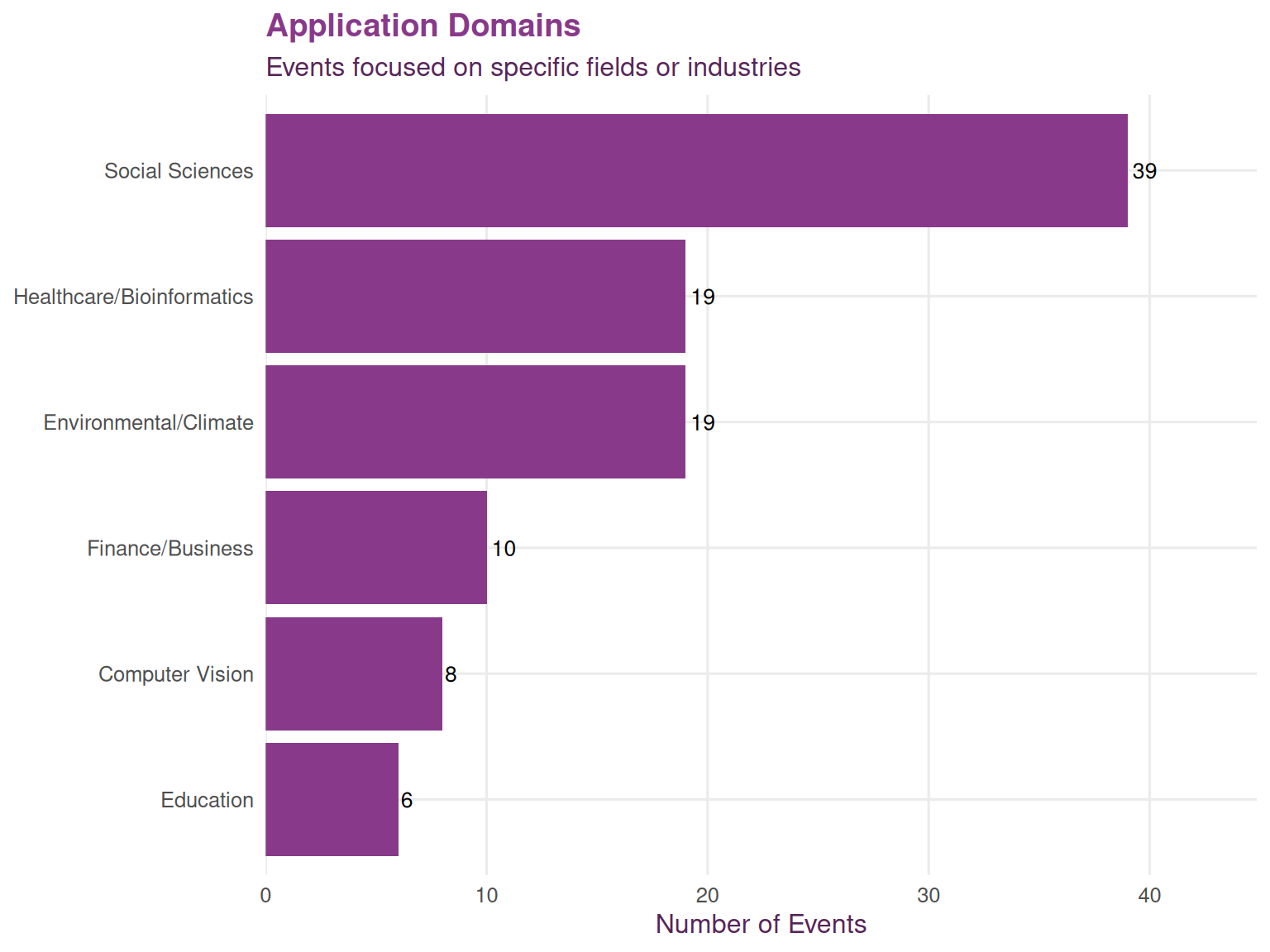Click the Computer Vision bar
Screen dimensions: 1270x952
(x=354, y=674)
